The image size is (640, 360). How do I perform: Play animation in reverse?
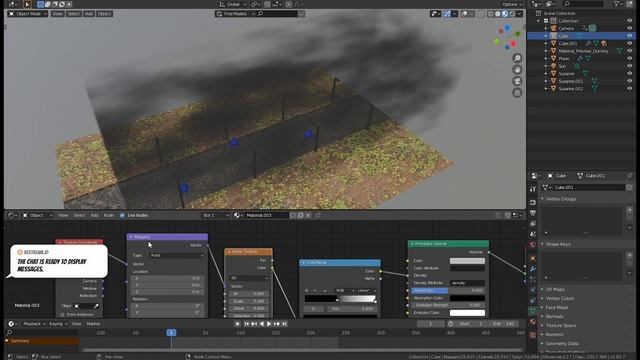pos(261,324)
